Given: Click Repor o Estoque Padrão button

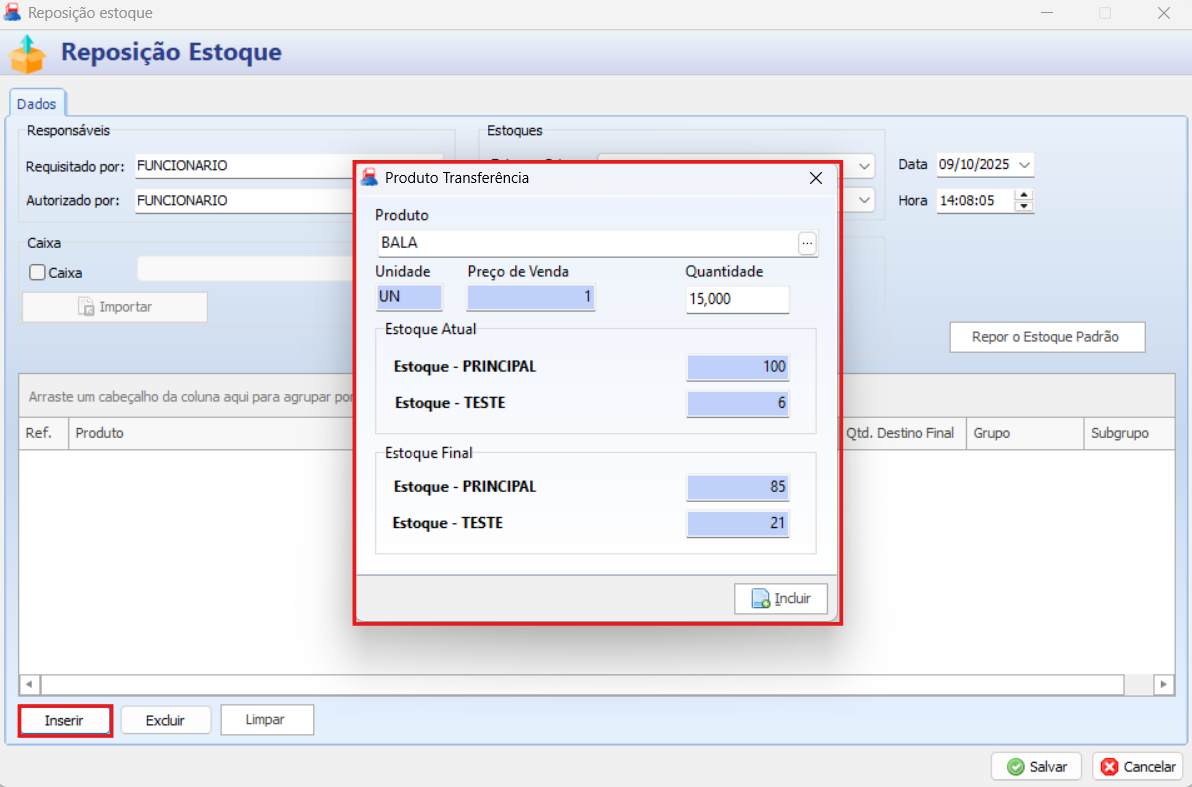Looking at the screenshot, I should point(1046,337).
